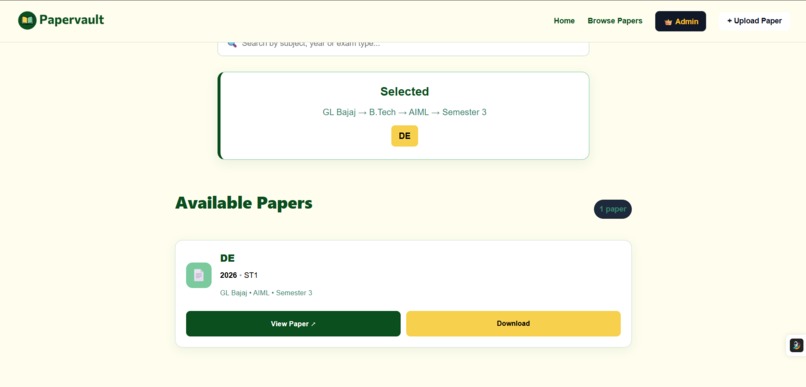The width and height of the screenshot is (806, 387).
Task: Open Browse Papers in navigation
Action: [615, 21]
